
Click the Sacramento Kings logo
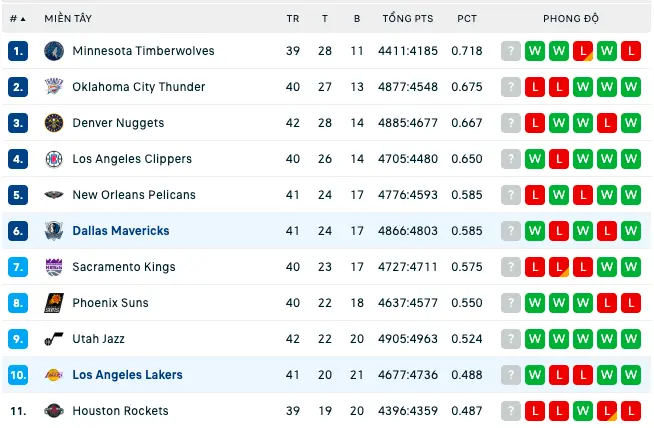(x=54, y=267)
